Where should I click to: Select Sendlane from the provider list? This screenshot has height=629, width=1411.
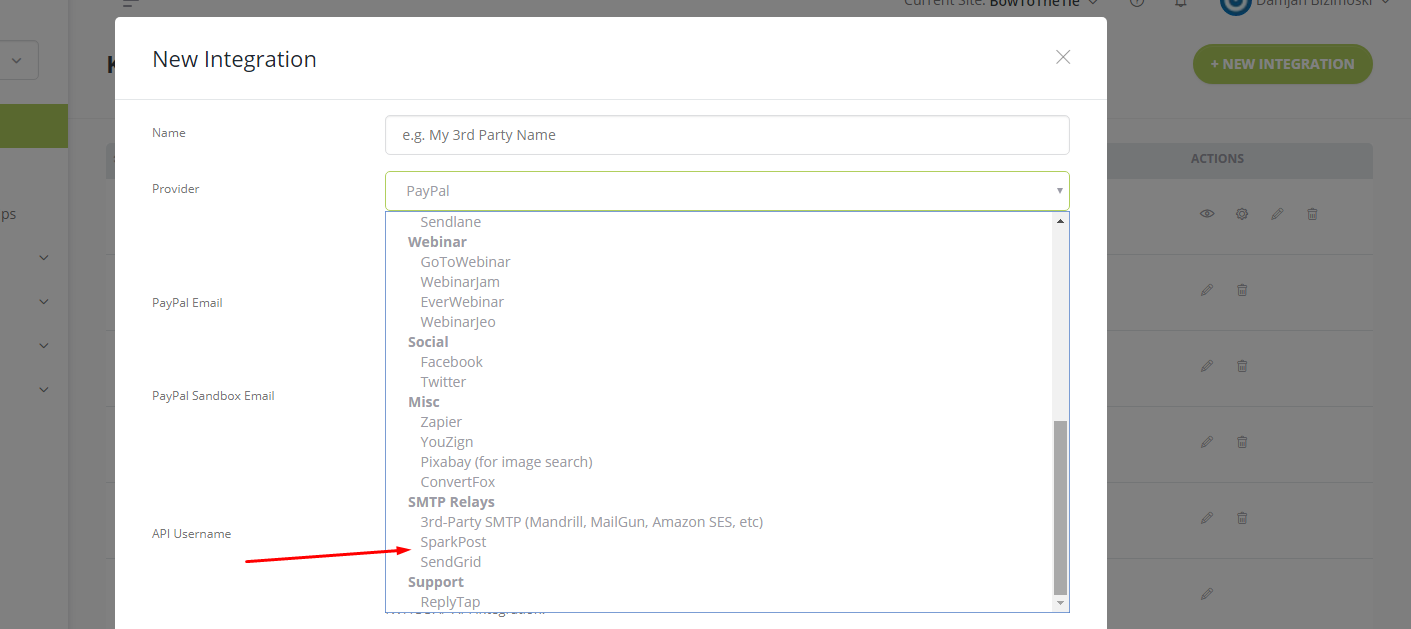click(450, 222)
